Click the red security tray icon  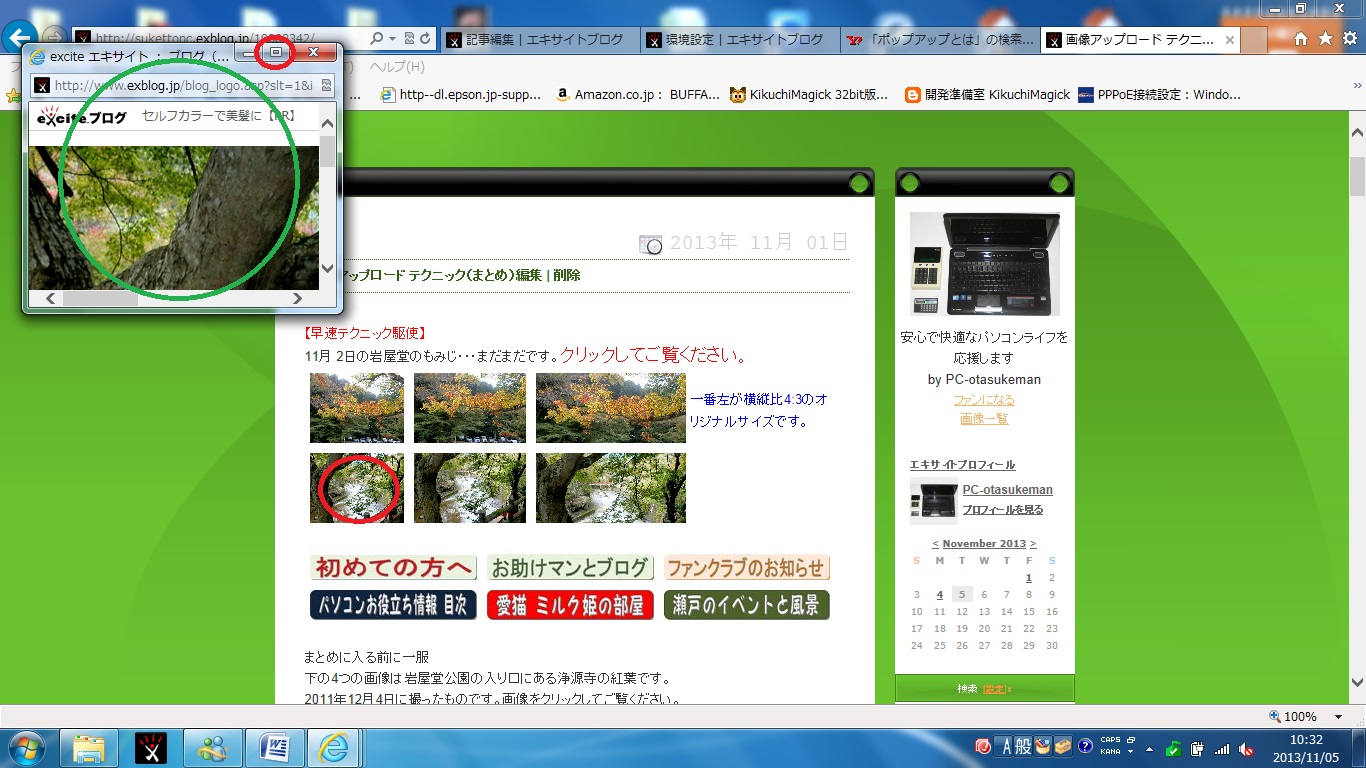pos(983,746)
